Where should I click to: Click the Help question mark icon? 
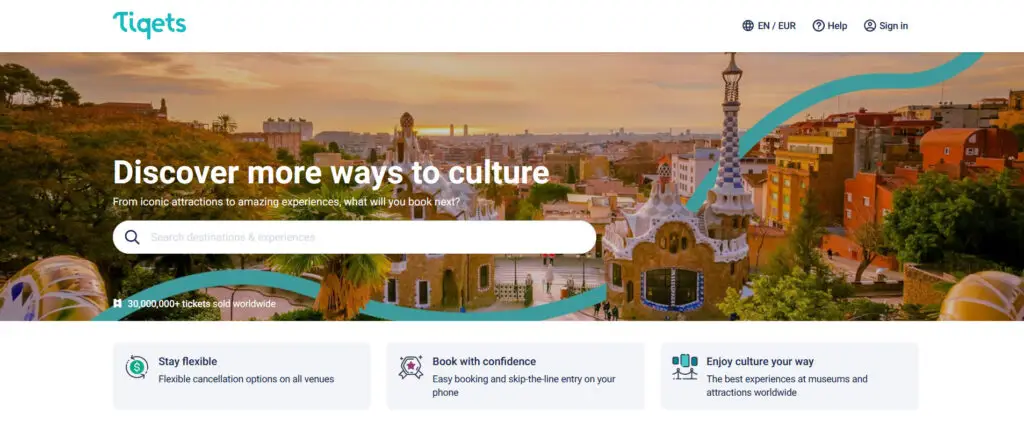pyautogui.click(x=818, y=25)
